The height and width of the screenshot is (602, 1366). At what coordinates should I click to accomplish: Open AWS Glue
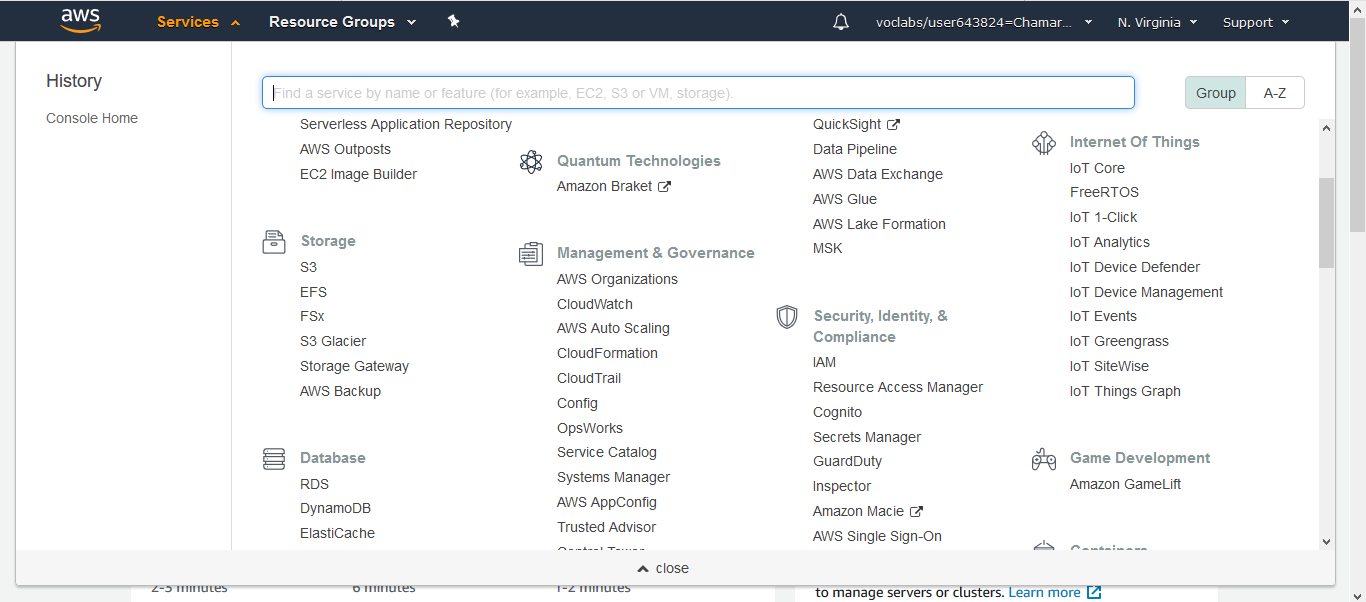pyautogui.click(x=845, y=199)
